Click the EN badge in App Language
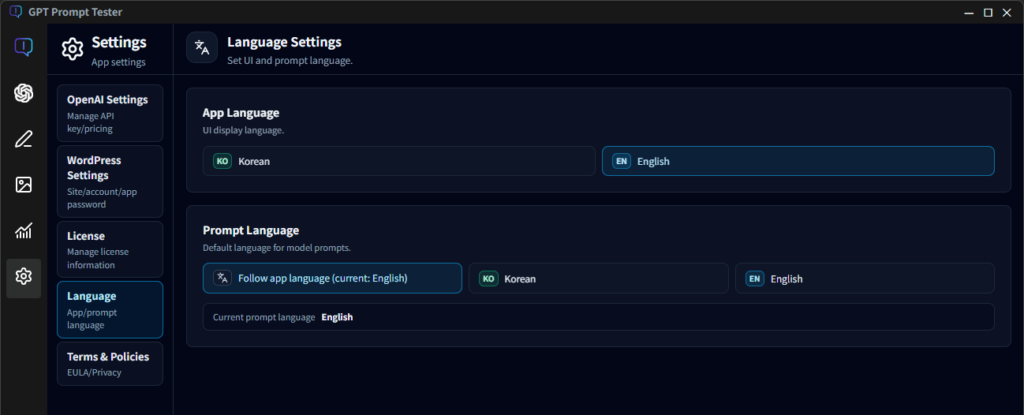Screen dimensions: 1024x415 pyautogui.click(x=621, y=161)
